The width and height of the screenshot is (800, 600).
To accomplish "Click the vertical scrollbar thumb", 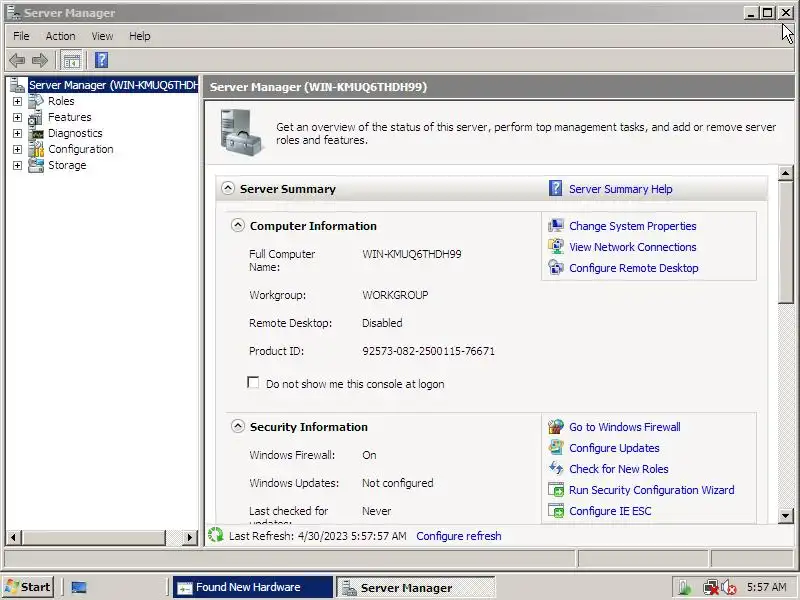I will 786,242.
